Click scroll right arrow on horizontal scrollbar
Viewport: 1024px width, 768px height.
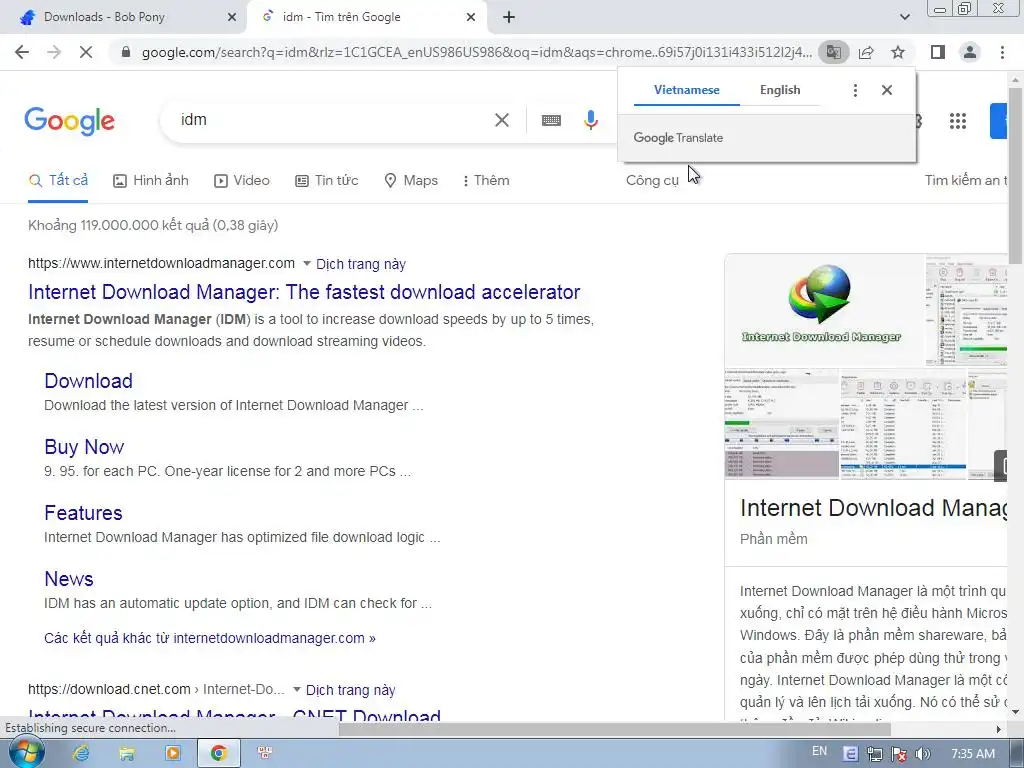999,729
